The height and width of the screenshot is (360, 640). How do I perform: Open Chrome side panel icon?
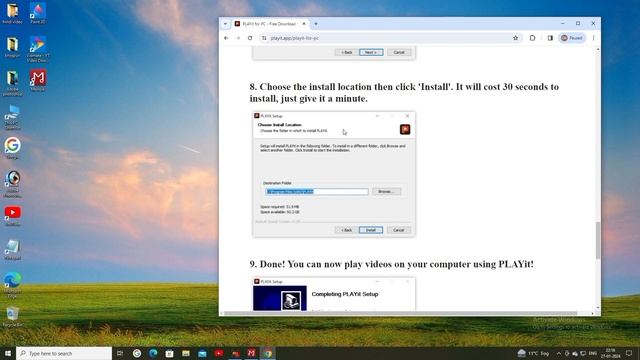coord(550,38)
